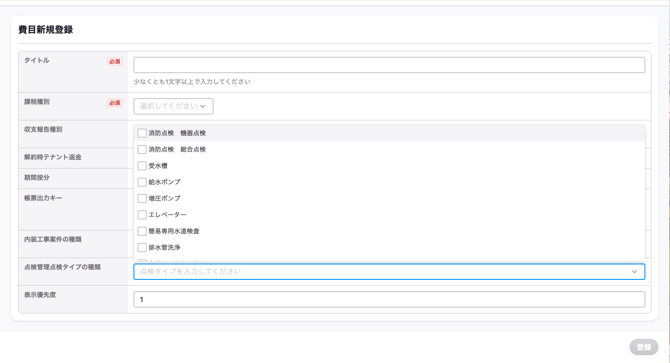
Task: Open the 課税種別 選択してください dropdown
Action: click(173, 106)
